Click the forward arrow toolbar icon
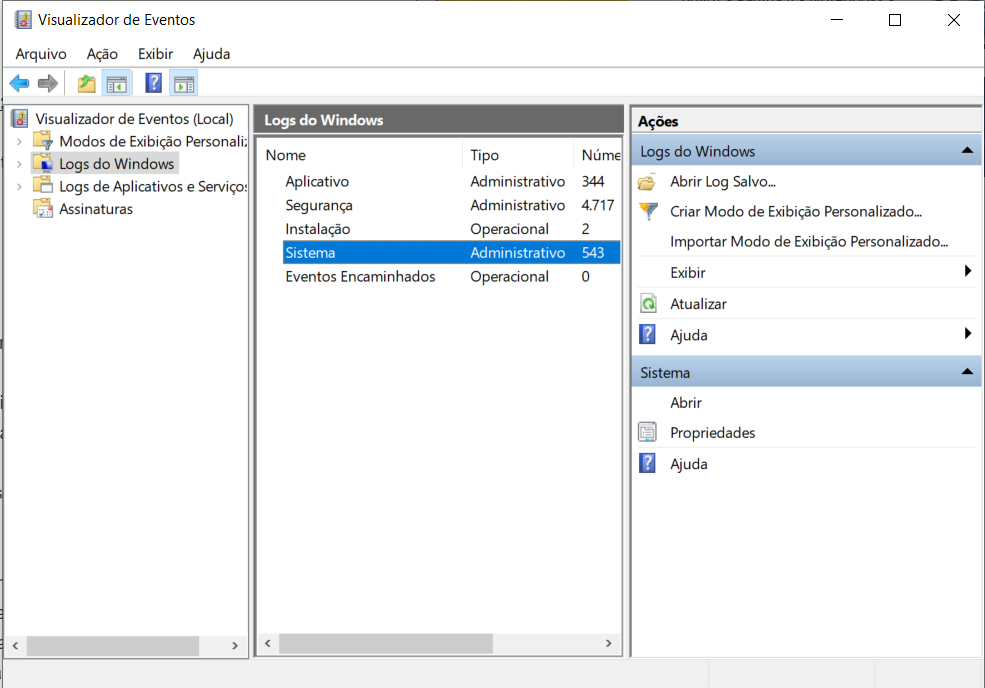Viewport: 985px width, 688px height. click(47, 84)
